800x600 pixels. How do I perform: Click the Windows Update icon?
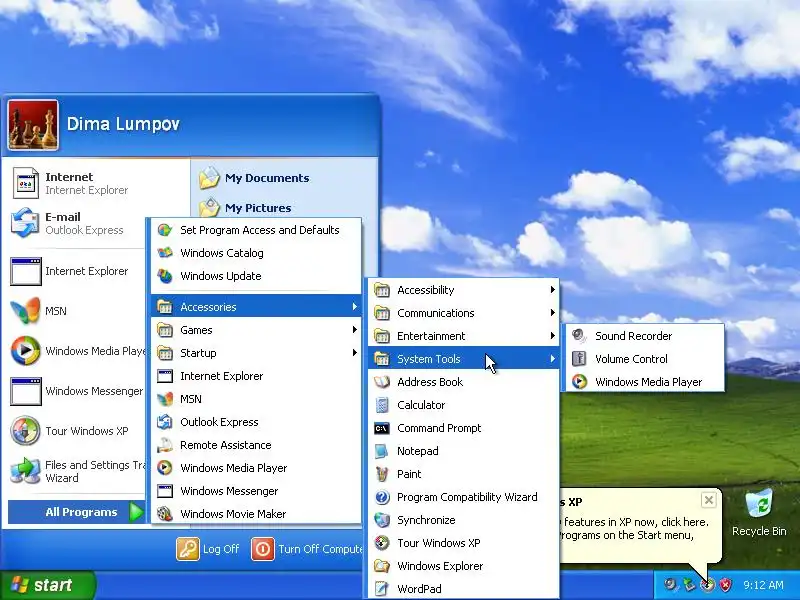point(165,276)
